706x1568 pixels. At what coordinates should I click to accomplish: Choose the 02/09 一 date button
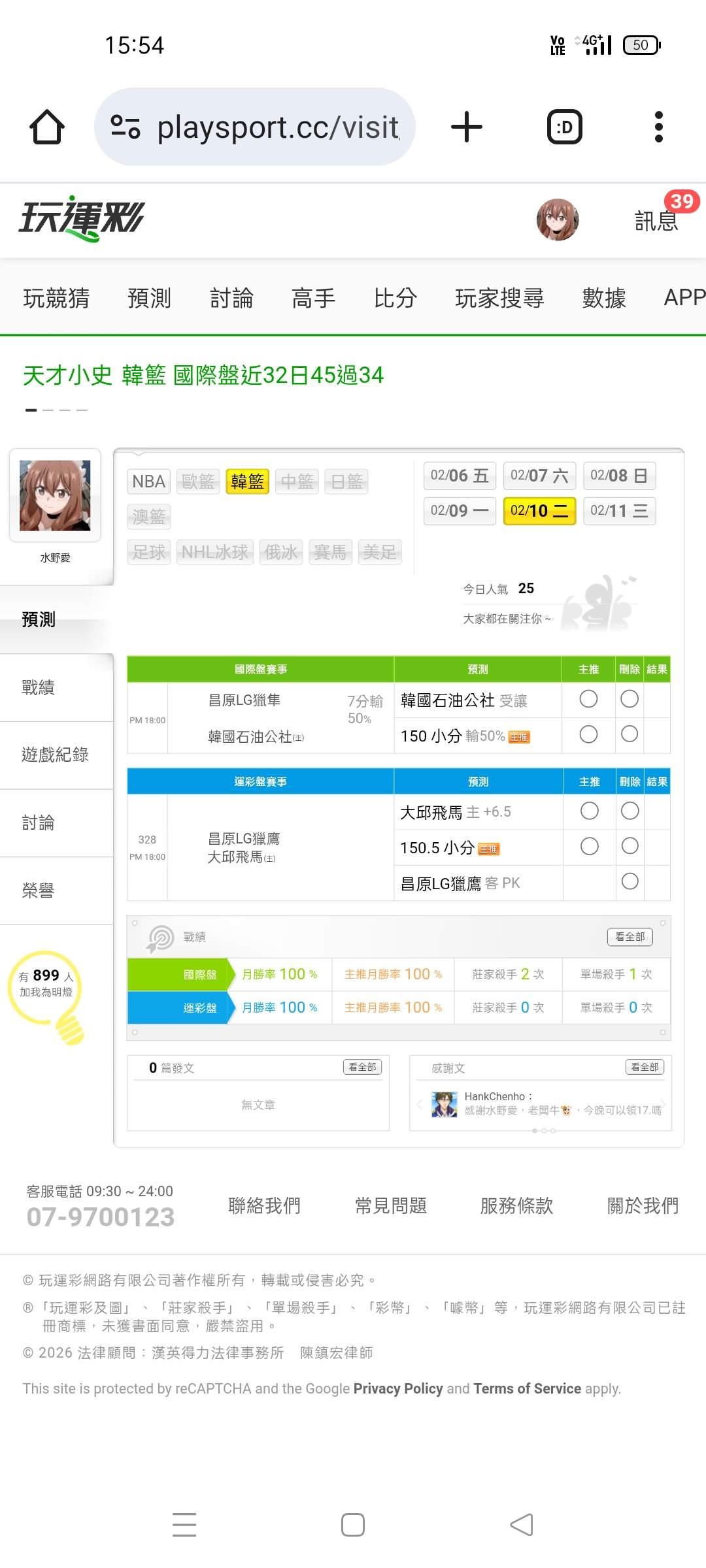(x=460, y=511)
